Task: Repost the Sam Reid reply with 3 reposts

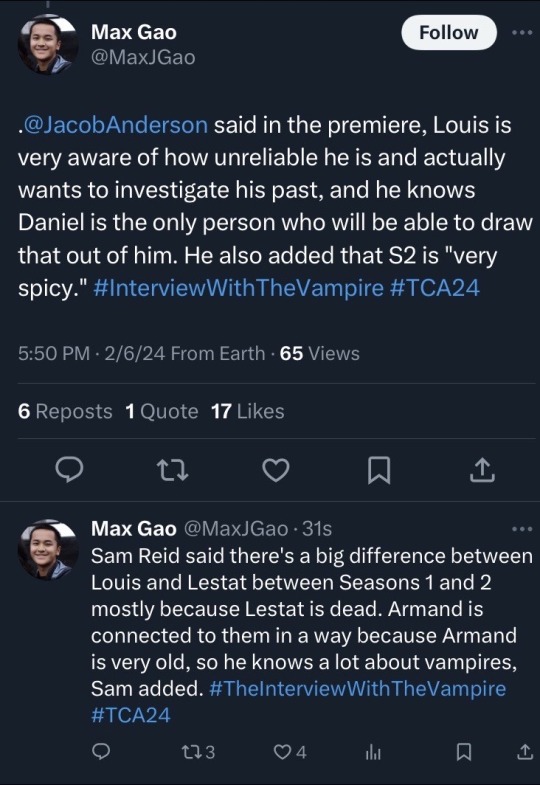Action: pos(198,751)
